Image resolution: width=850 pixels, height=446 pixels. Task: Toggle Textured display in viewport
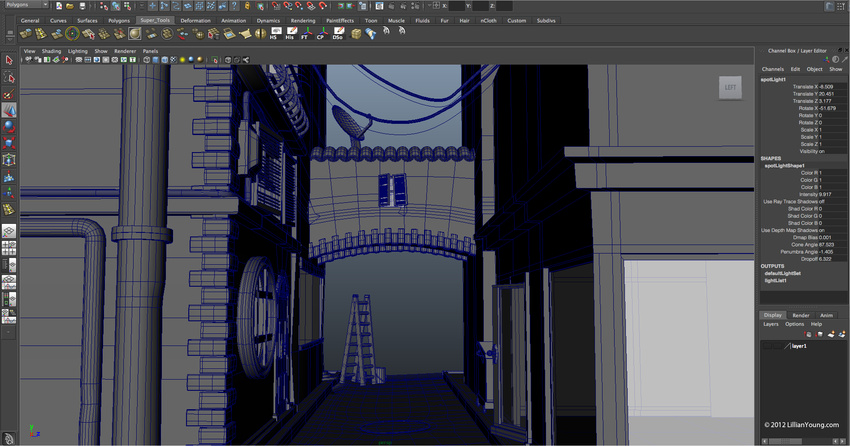tap(173, 60)
